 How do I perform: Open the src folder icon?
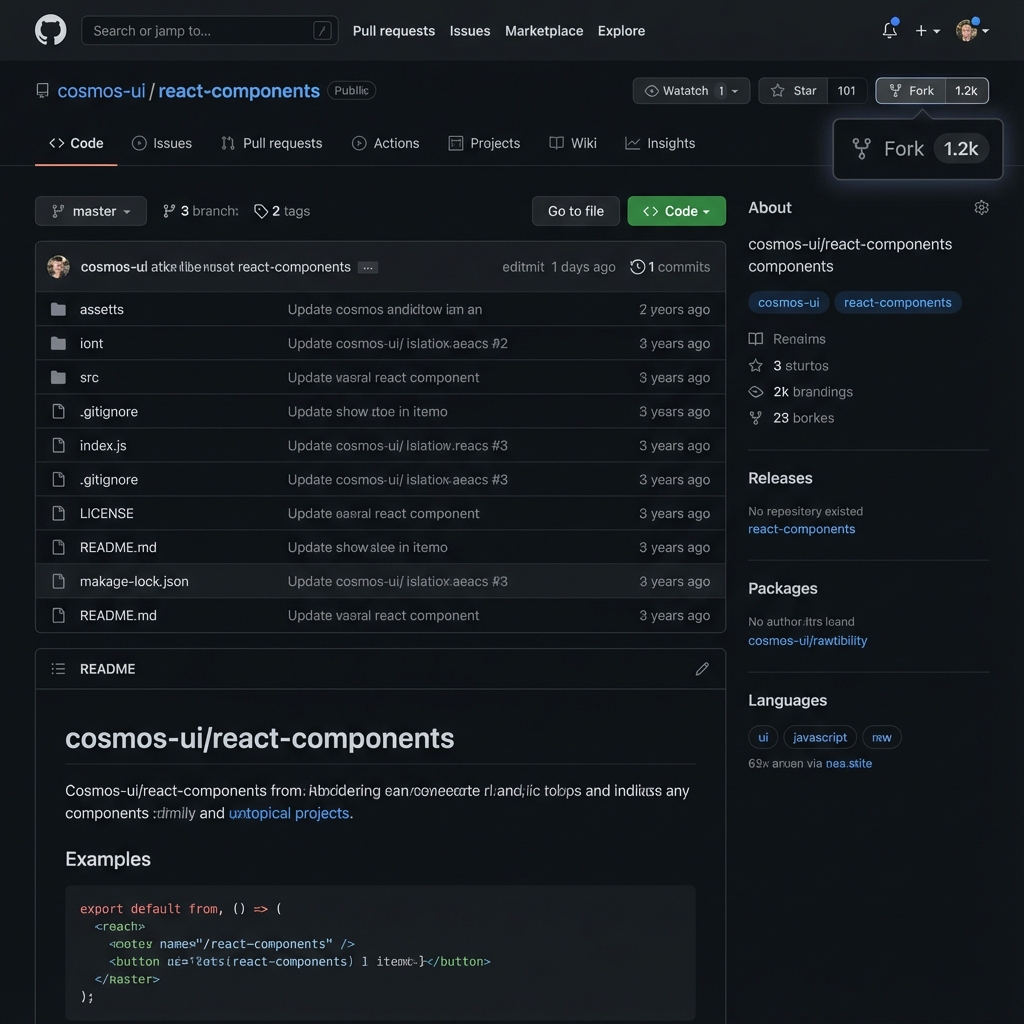(58, 377)
